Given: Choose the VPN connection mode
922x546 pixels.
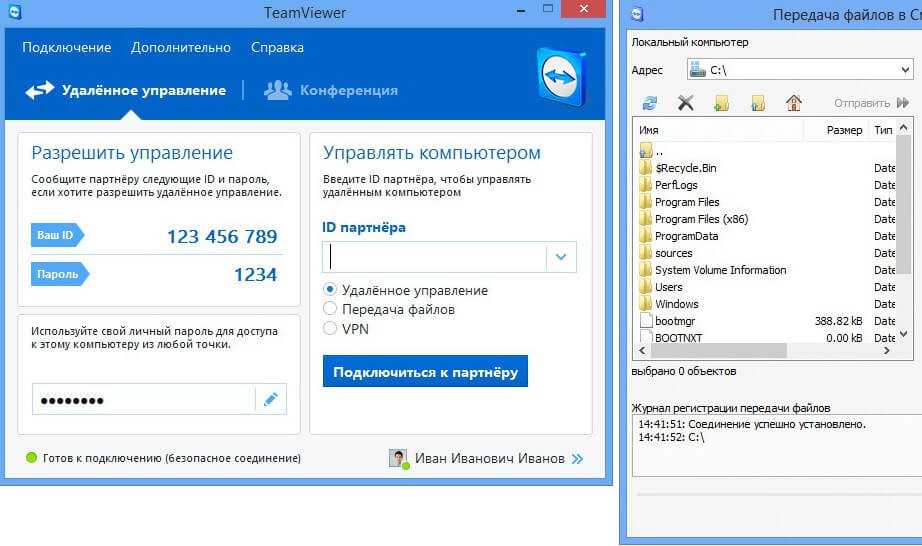Looking at the screenshot, I should [x=331, y=328].
